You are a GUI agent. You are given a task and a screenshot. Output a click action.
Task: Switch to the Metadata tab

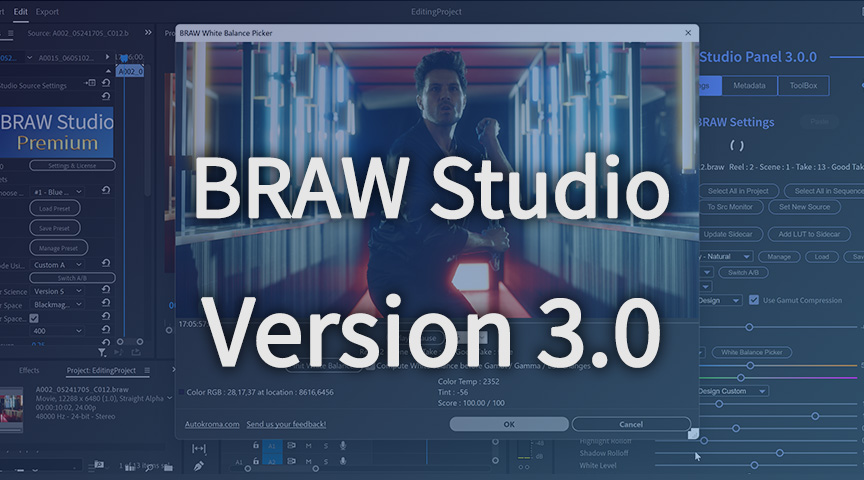[x=749, y=86]
